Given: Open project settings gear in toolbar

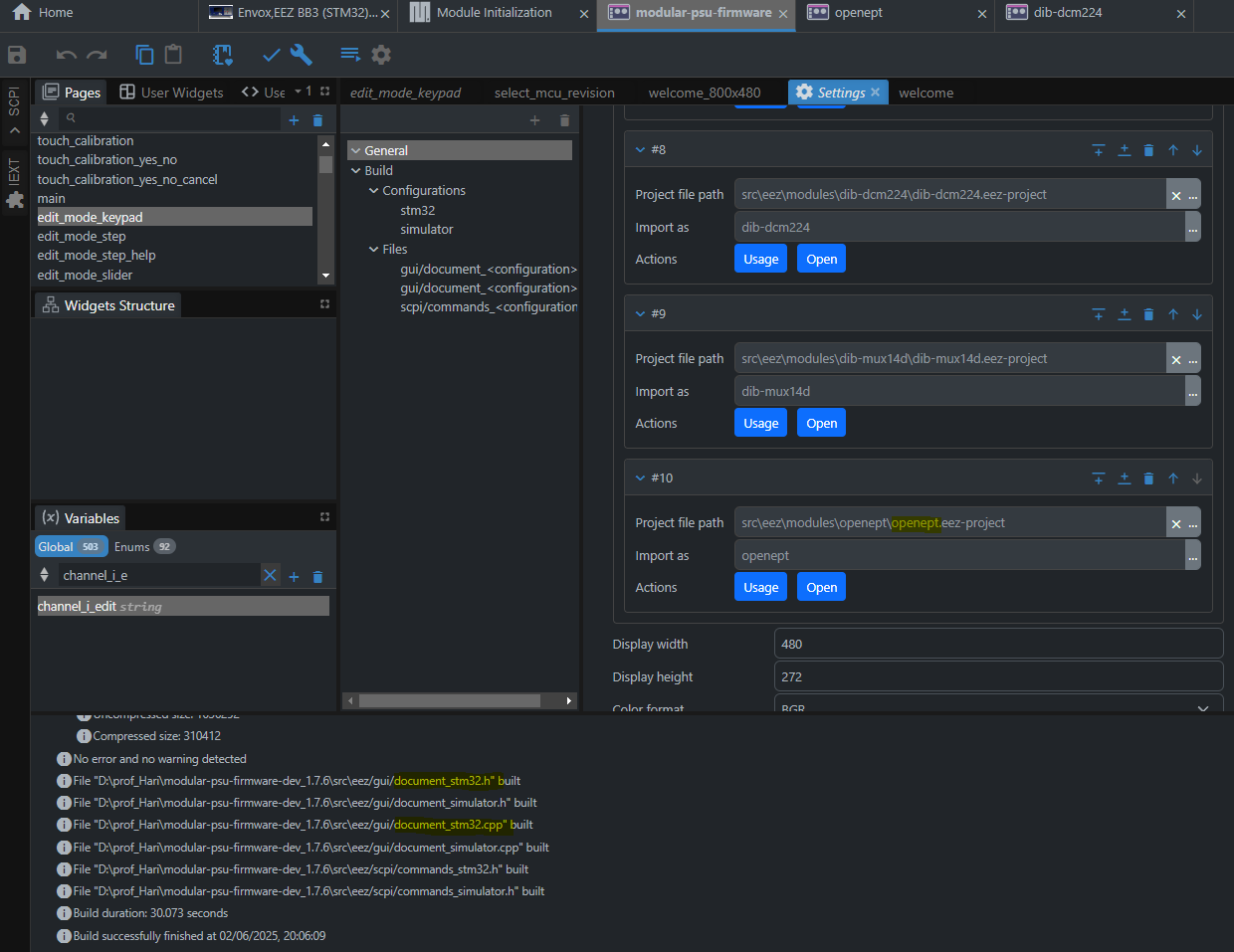Looking at the screenshot, I should click(x=381, y=55).
